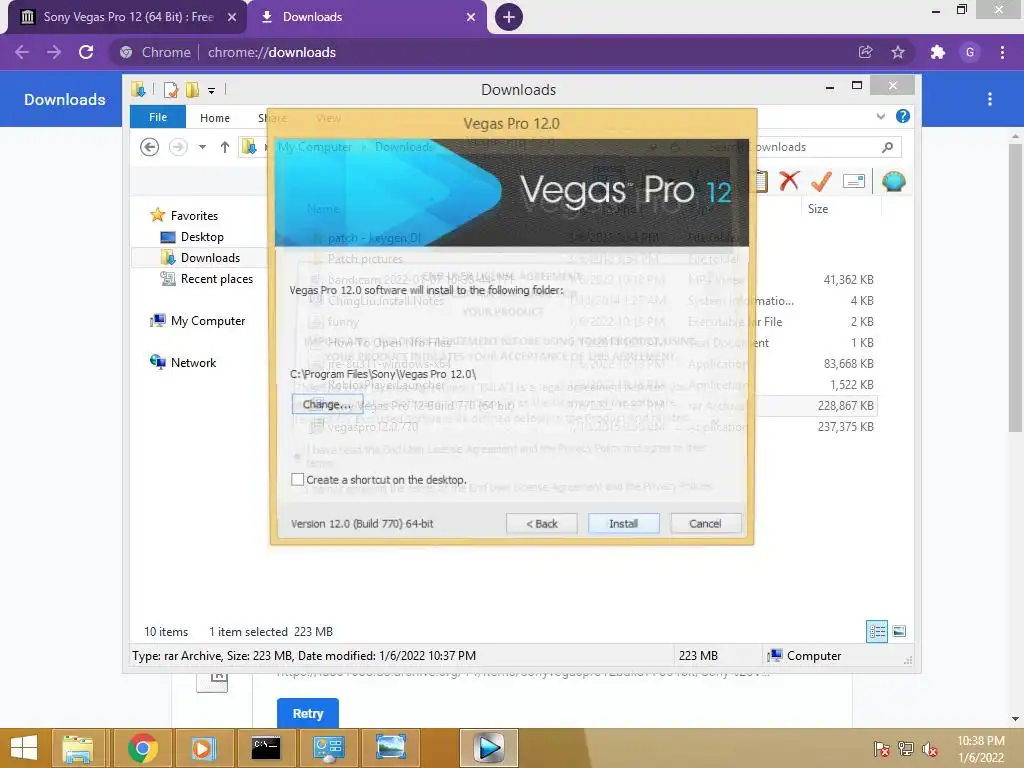Open the recent locations dropdown arrow
Image resolution: width=1024 pixels, height=768 pixels.
coord(202,147)
